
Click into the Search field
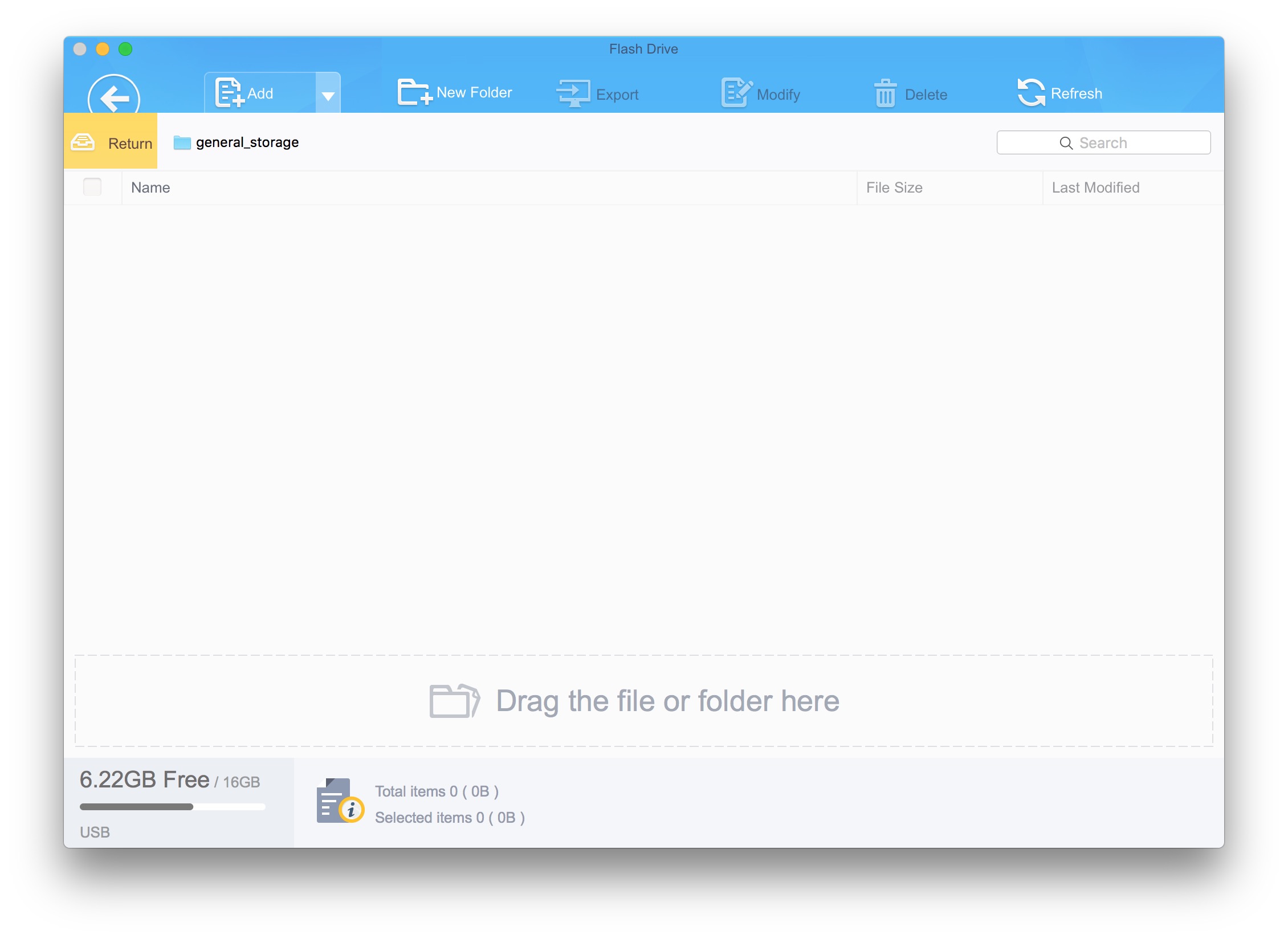point(1103,142)
